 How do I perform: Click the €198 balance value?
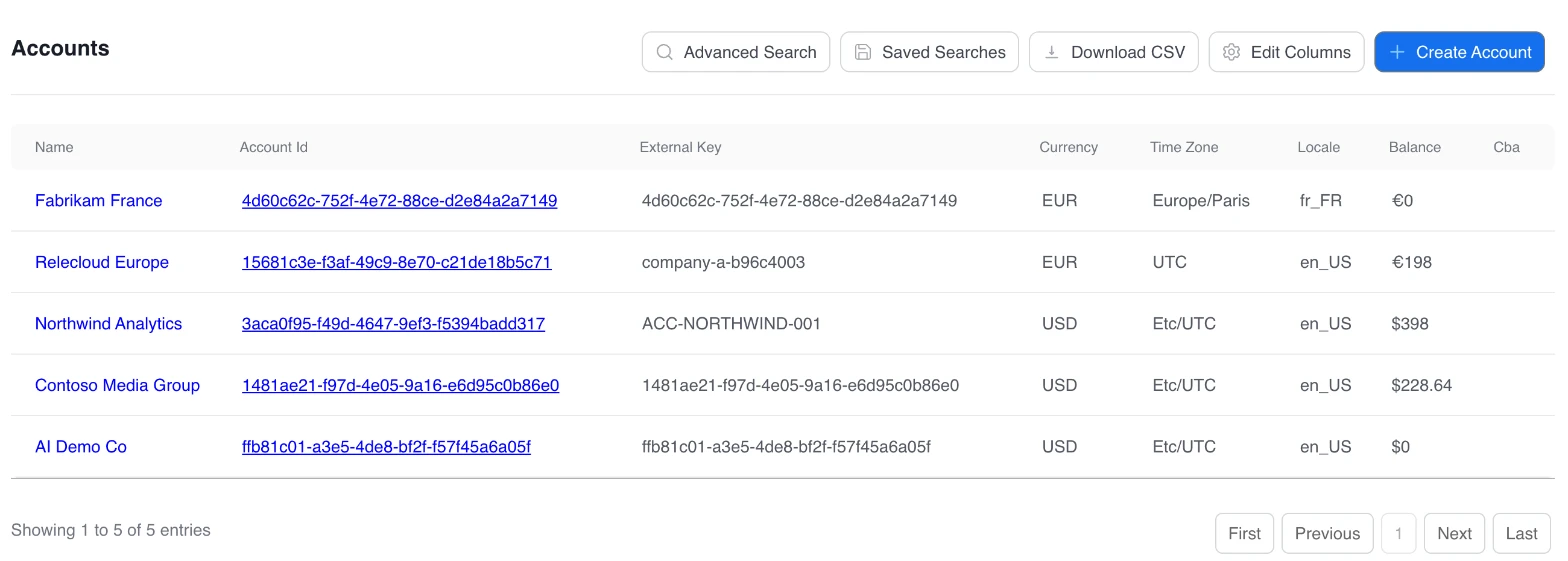[x=1411, y=263]
